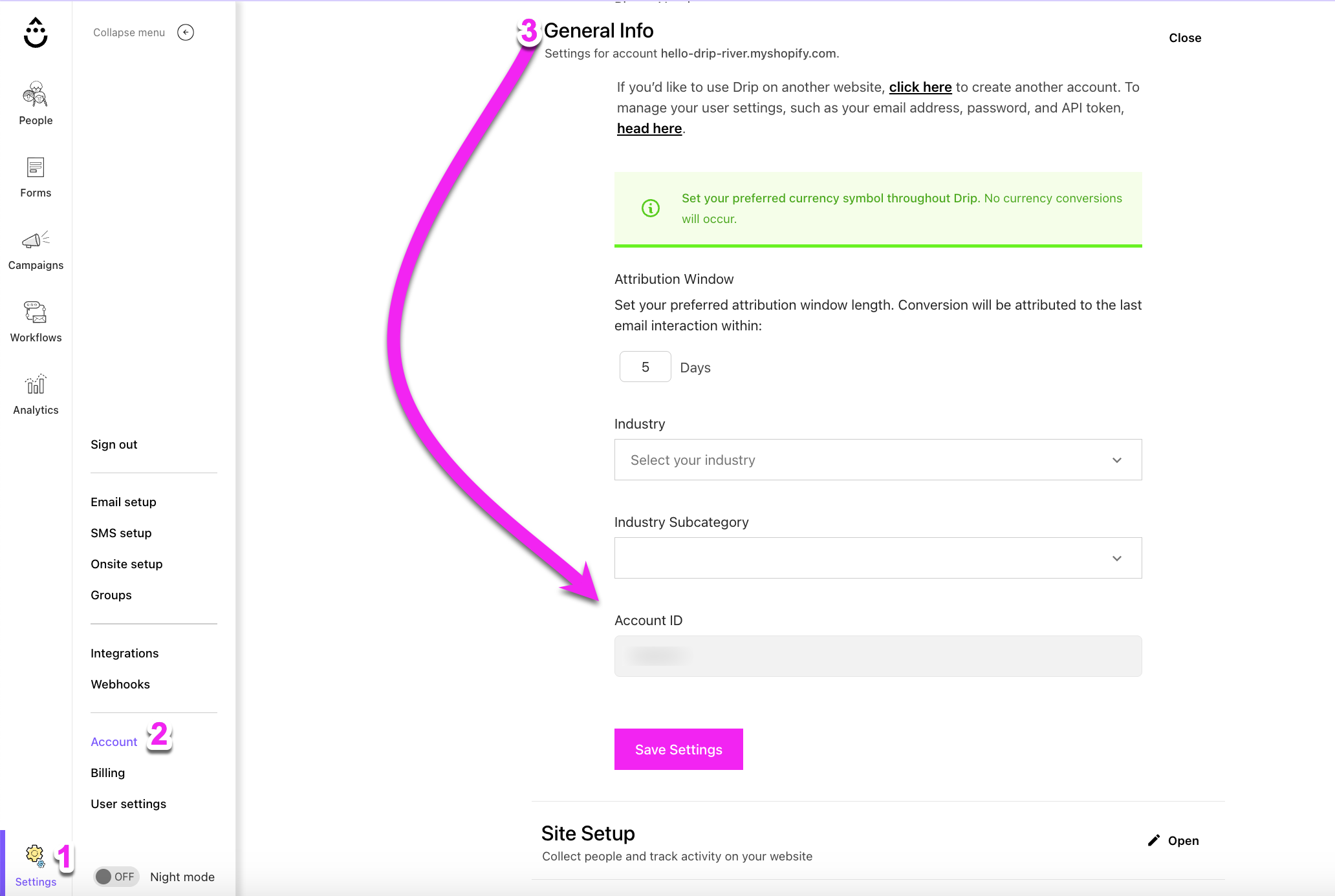
Task: Enable Night mode
Action: pos(116,877)
